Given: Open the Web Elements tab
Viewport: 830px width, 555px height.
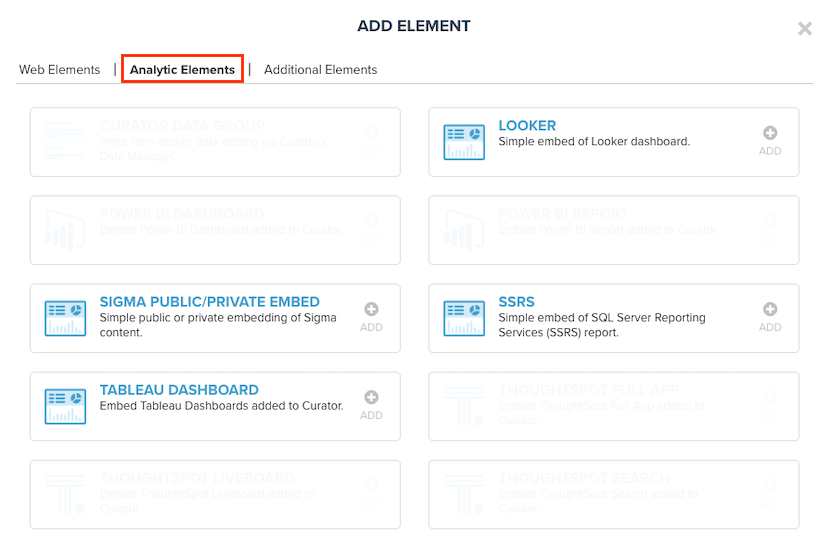Looking at the screenshot, I should click(59, 69).
